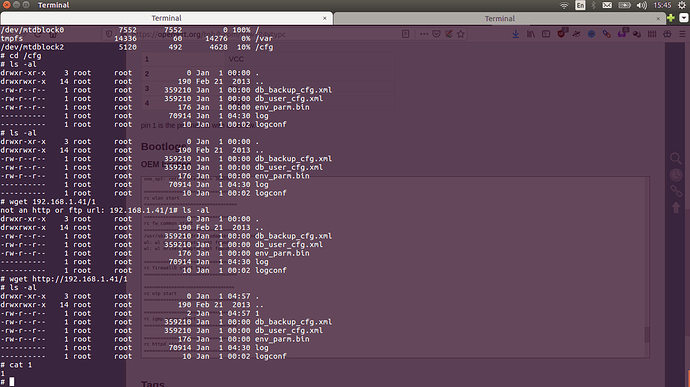
Task: Click the '# cd /cfg' command line
Action: [x=21, y=56]
